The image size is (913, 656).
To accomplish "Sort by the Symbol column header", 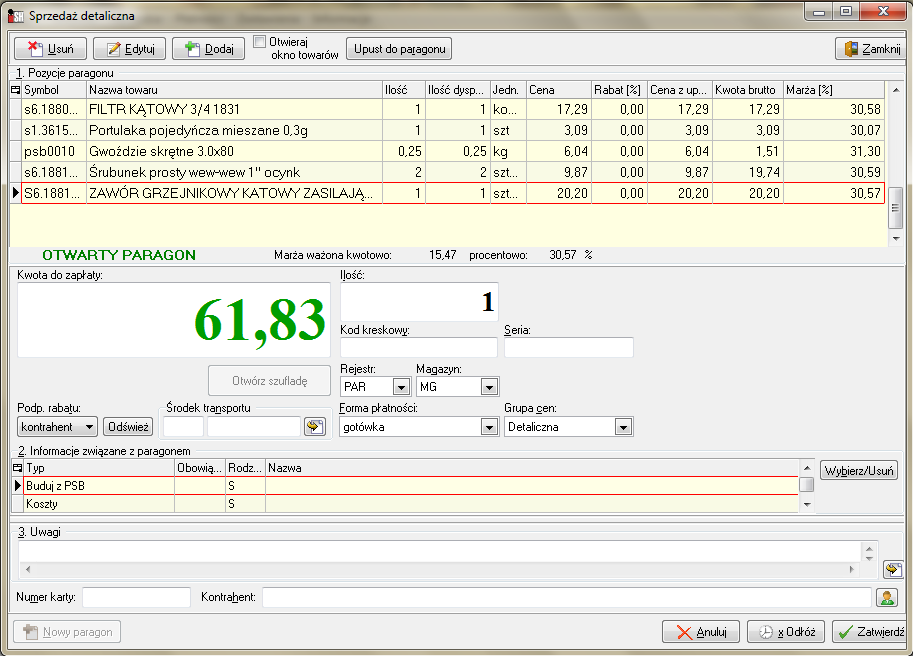I will point(54,90).
